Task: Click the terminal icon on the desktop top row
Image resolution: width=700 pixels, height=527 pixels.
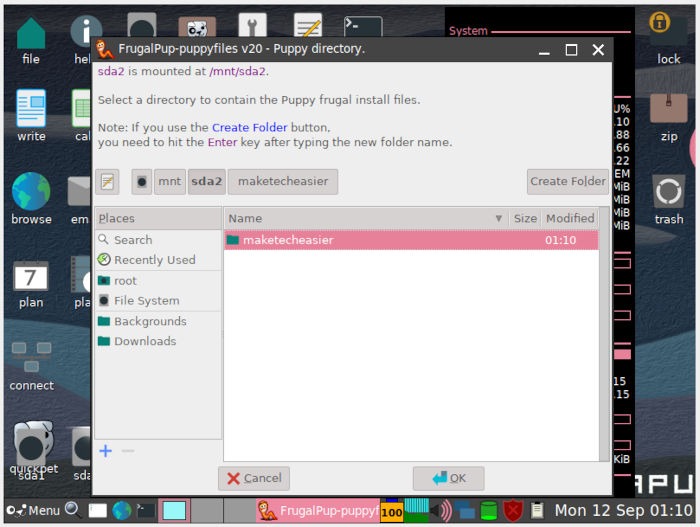Action: point(363,26)
